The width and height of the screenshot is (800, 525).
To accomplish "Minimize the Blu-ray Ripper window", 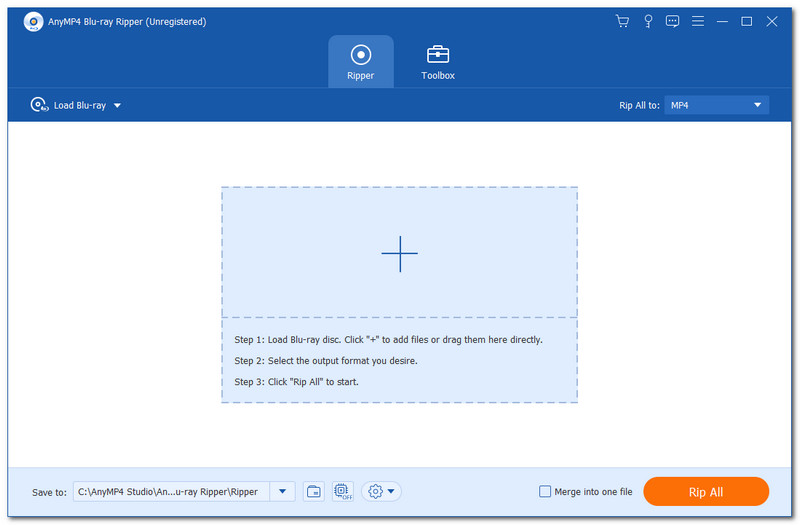I will tap(722, 21).
